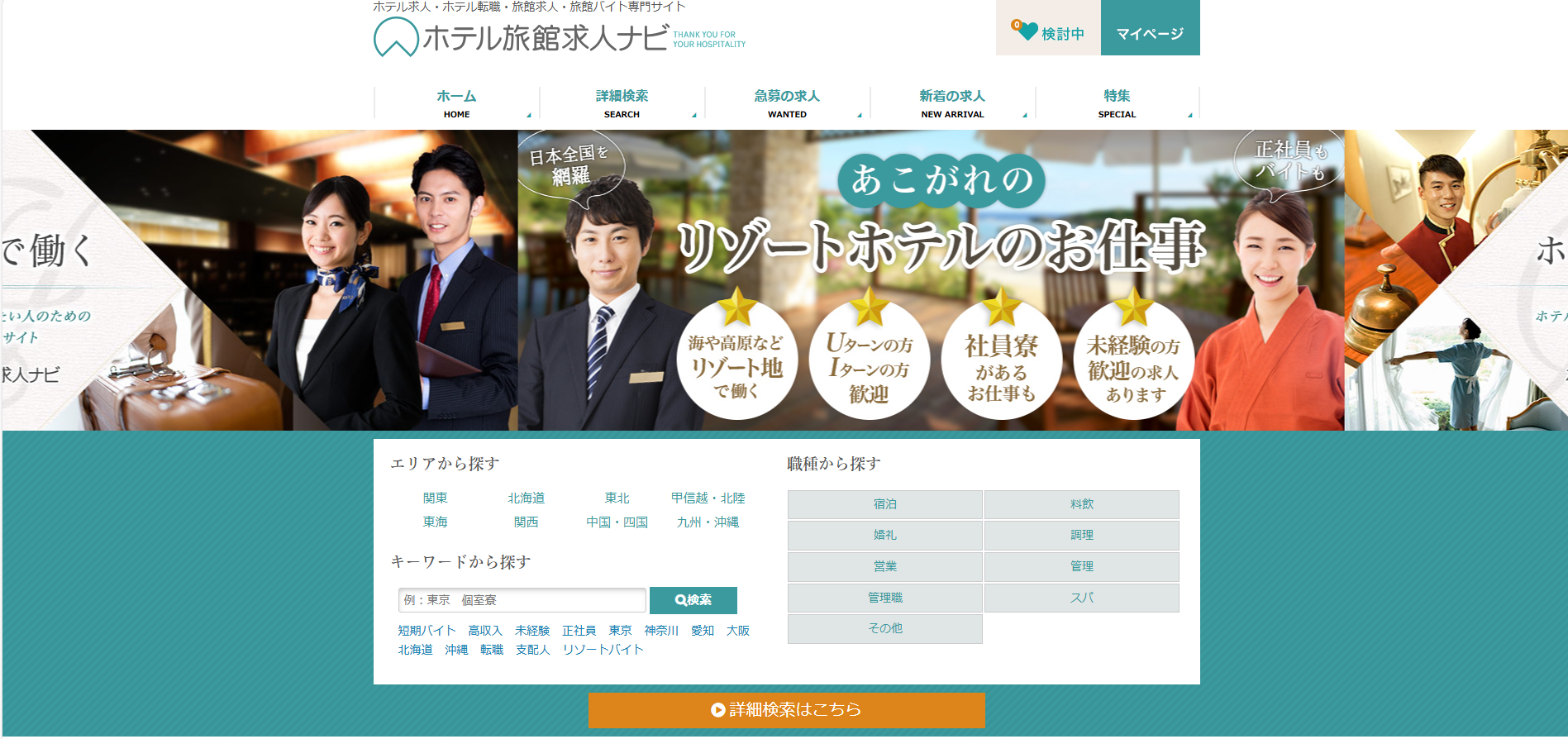Choose the 宿泊 job category button
The height and width of the screenshot is (739, 1568).
(884, 504)
